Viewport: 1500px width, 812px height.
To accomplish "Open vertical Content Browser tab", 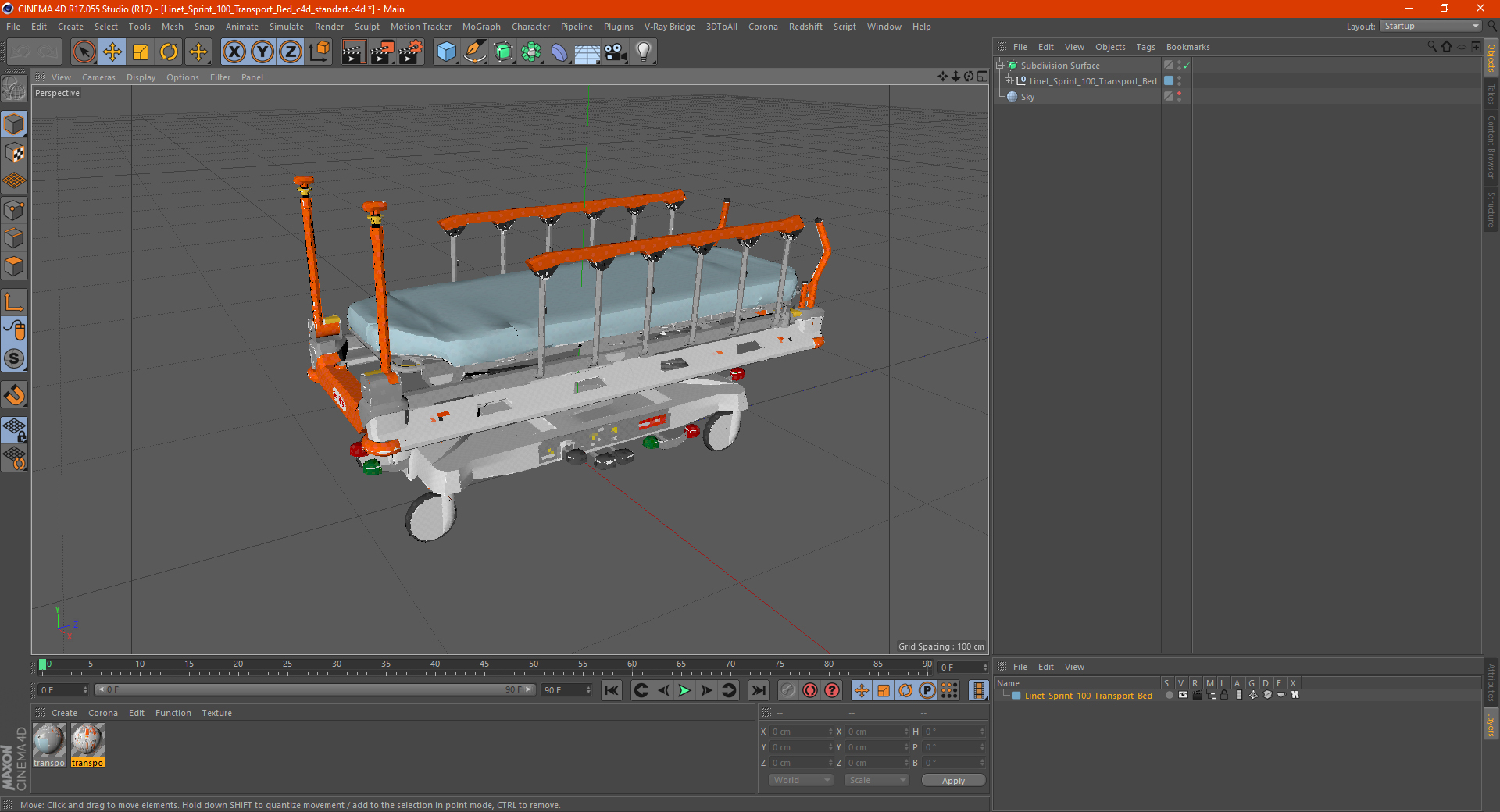I will coord(1491,147).
